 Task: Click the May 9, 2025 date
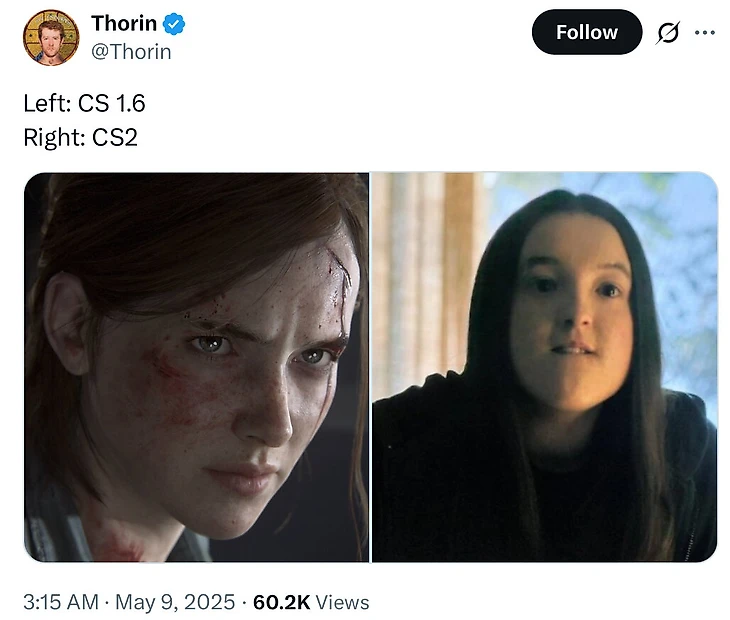coord(175,602)
